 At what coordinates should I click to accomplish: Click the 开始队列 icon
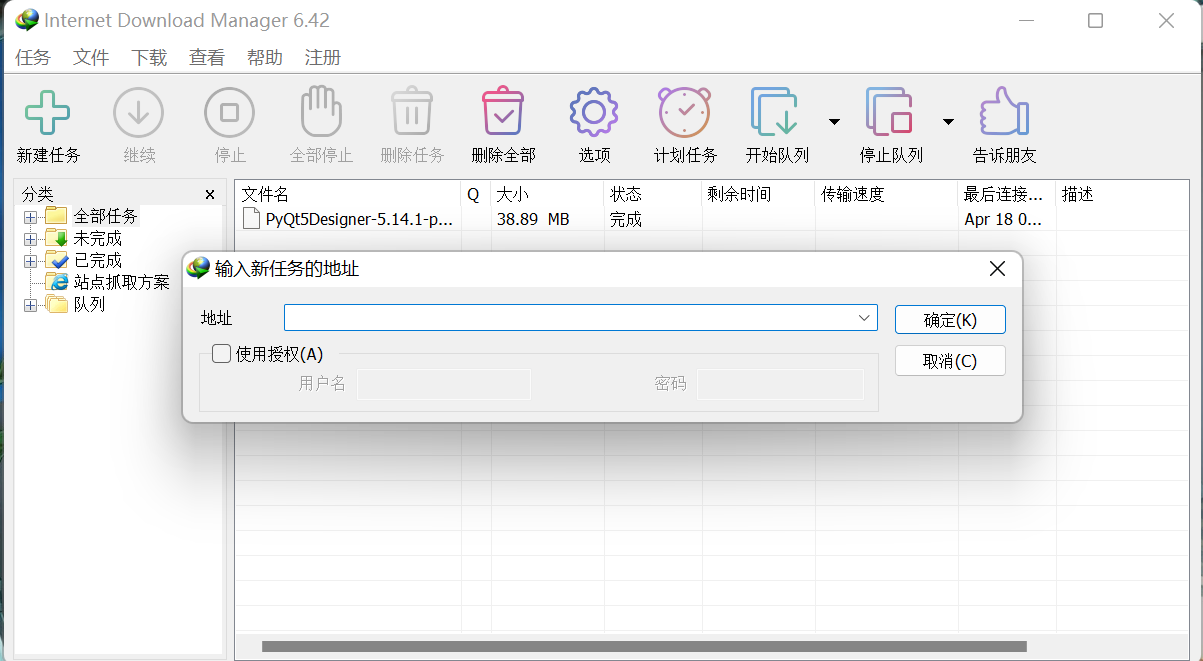[775, 112]
